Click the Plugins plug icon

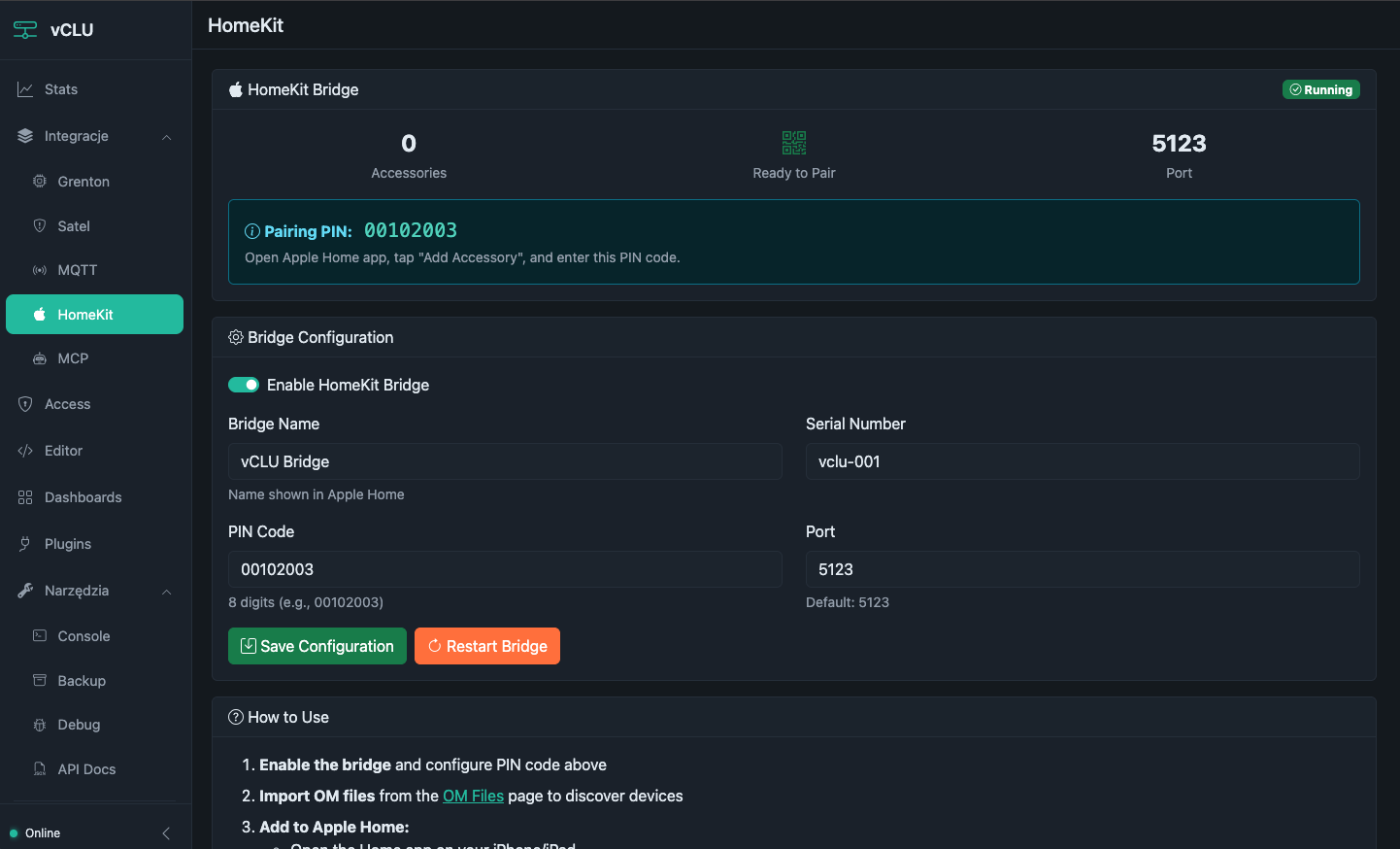click(x=25, y=544)
